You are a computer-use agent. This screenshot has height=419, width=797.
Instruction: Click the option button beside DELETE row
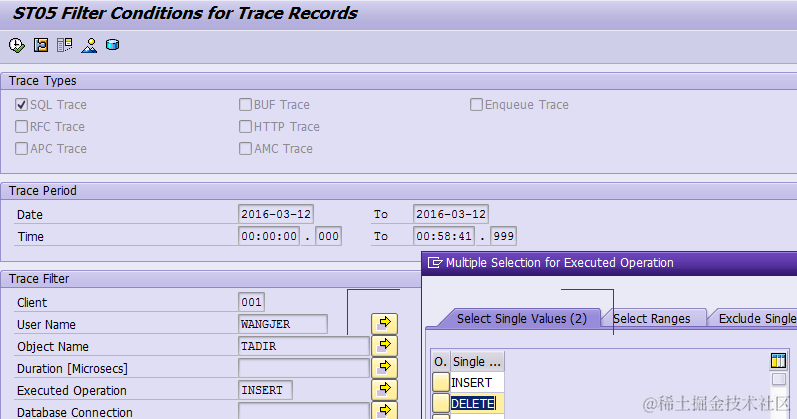tap(441, 403)
